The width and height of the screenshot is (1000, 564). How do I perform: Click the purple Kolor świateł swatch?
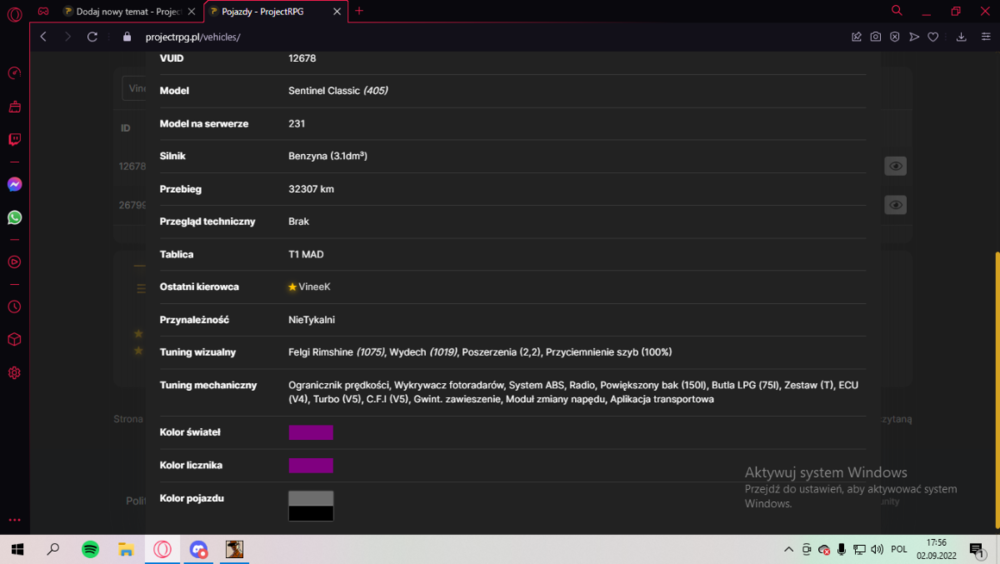[311, 433]
